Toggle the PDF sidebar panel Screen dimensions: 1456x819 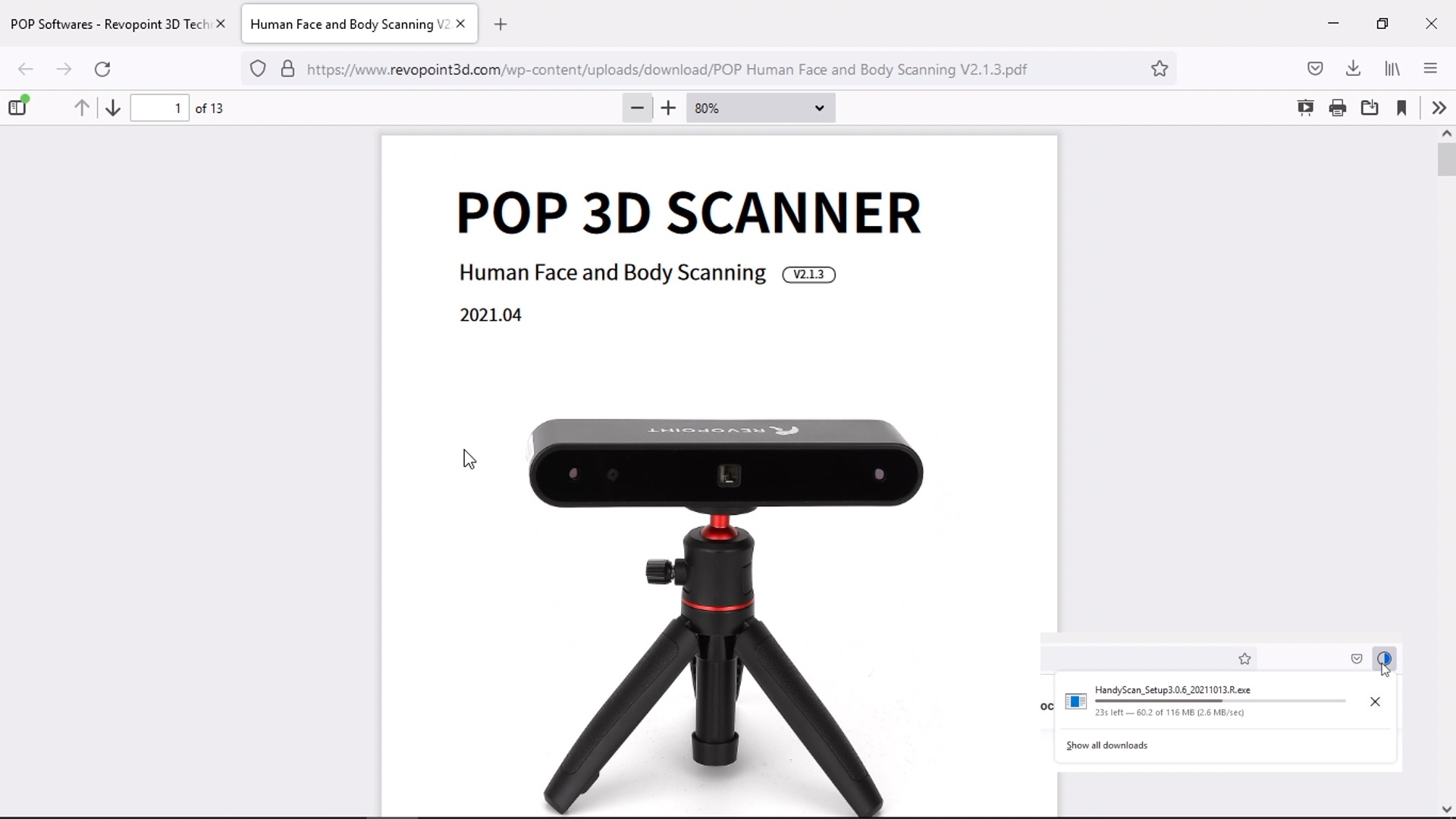pyautogui.click(x=17, y=108)
